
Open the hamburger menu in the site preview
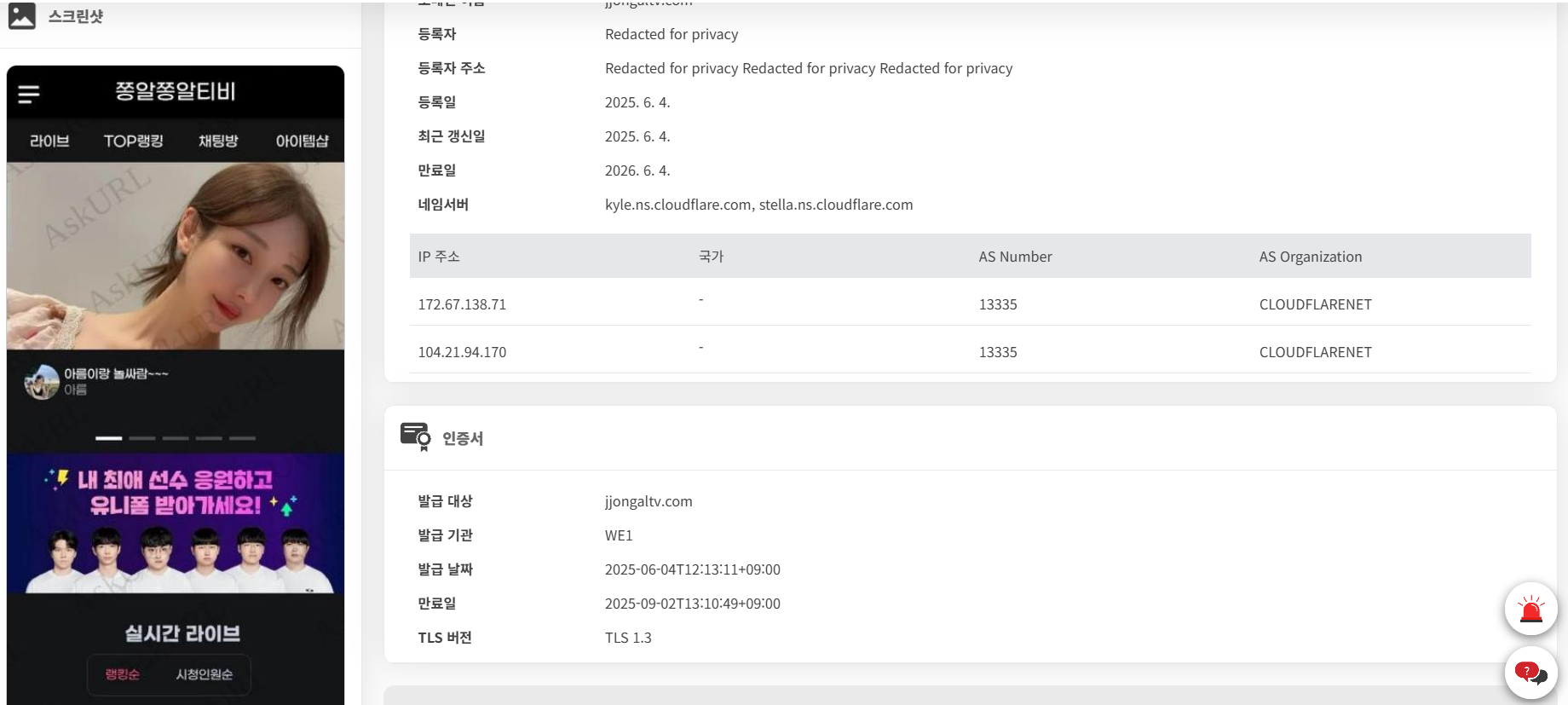(29, 94)
